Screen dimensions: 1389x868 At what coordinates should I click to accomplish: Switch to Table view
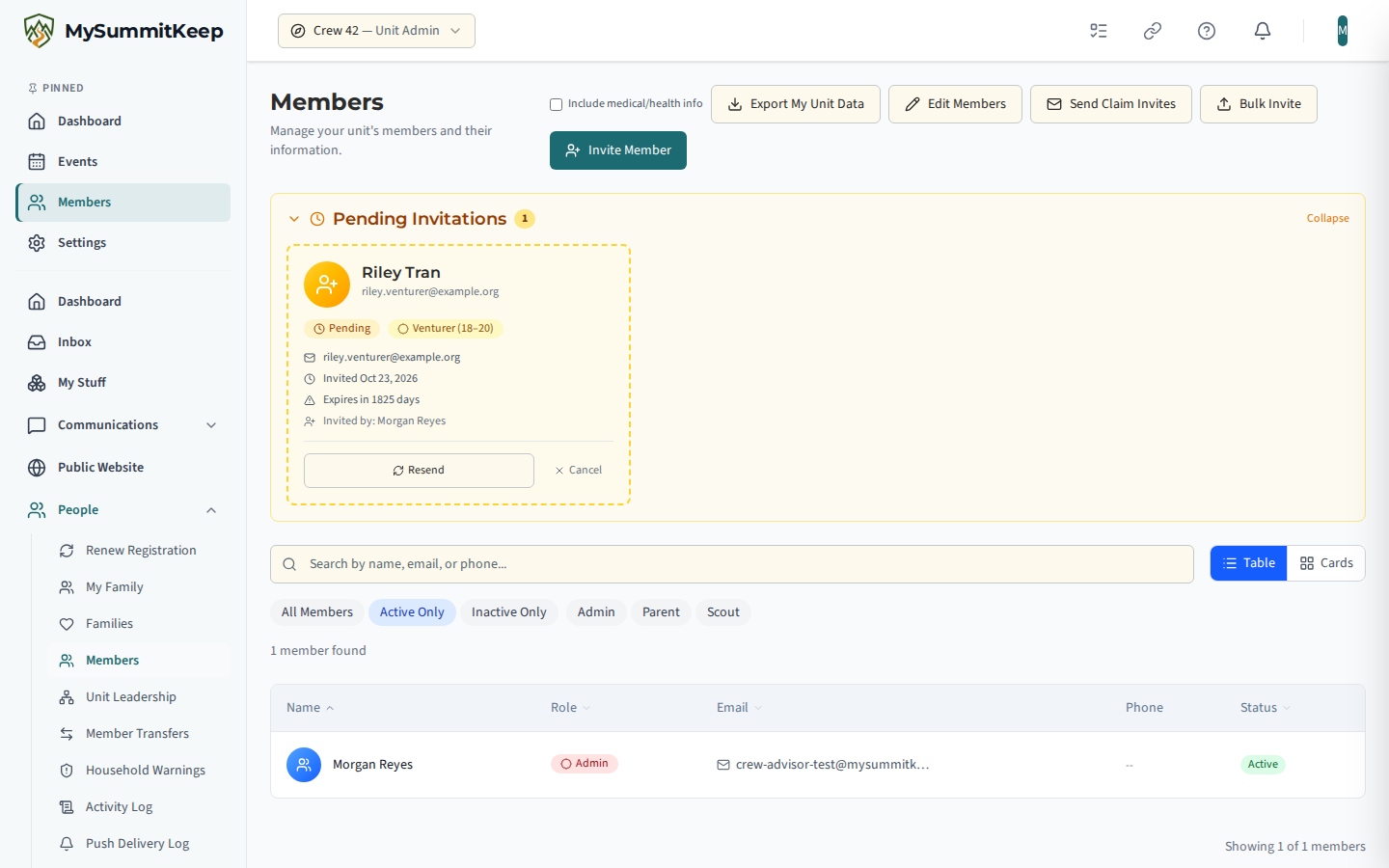(x=1249, y=563)
